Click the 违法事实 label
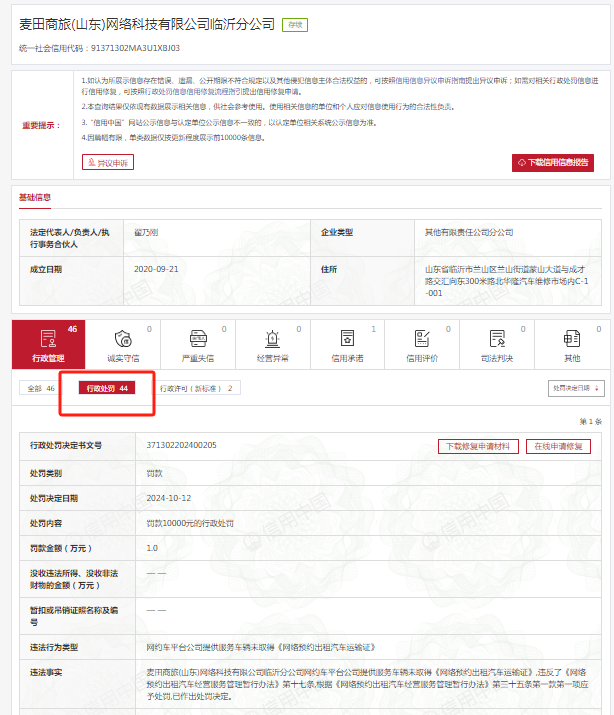614x715 pixels. click(46, 673)
